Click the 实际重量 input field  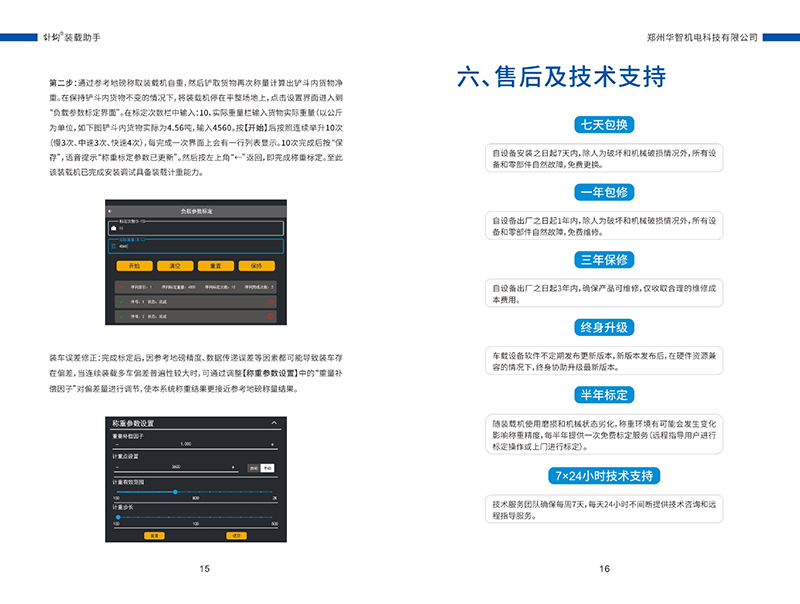196,246
